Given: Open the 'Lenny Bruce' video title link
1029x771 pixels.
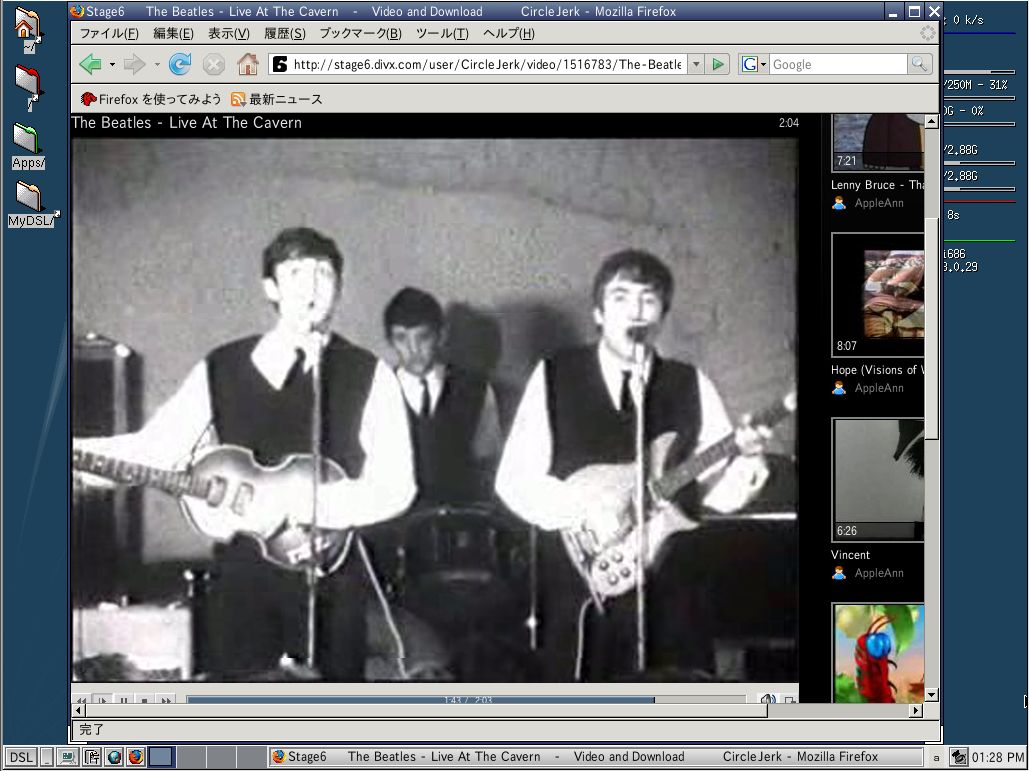Looking at the screenshot, I should tap(877, 184).
